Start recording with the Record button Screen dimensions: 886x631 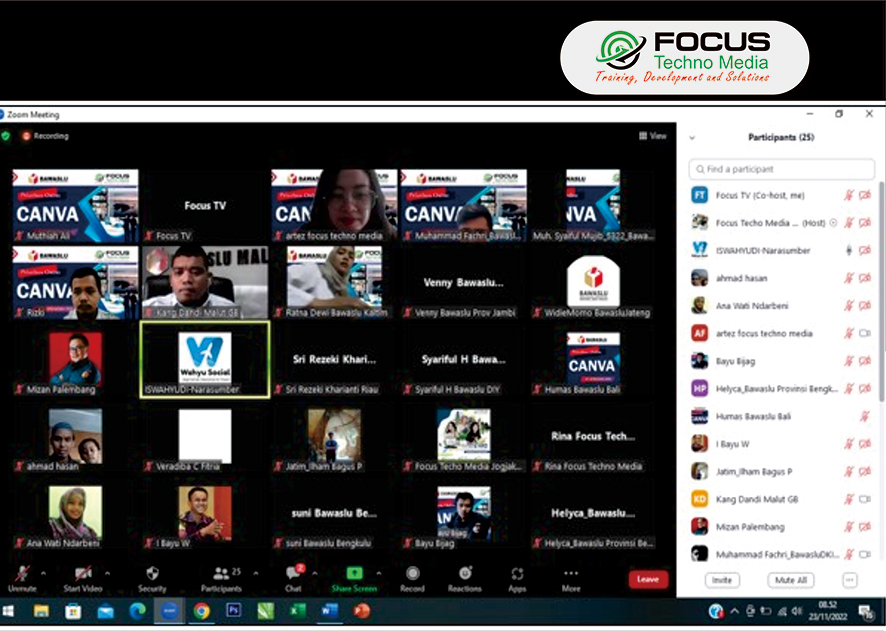pyautogui.click(x=412, y=577)
